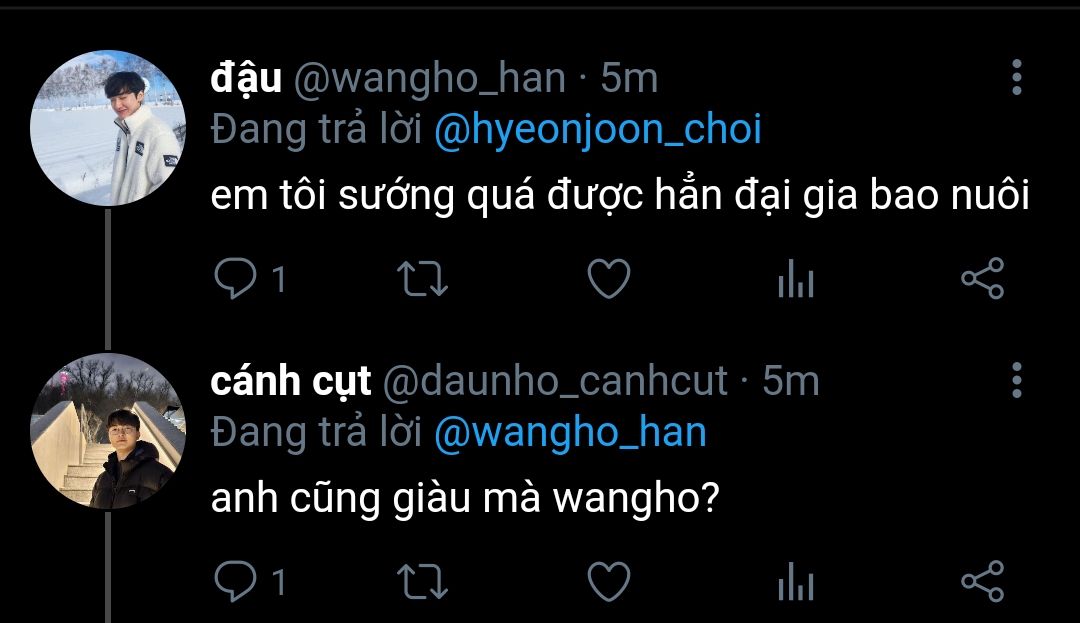View analytics on cánh cụt's tweet
1080x623 pixels.
click(x=796, y=582)
